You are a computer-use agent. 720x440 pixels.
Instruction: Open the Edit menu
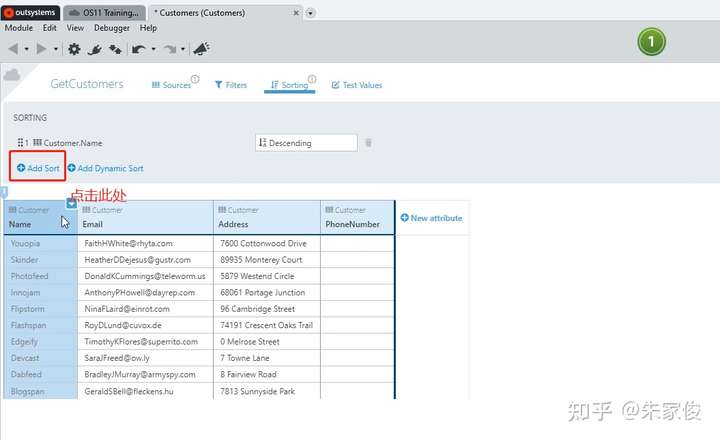click(50, 28)
